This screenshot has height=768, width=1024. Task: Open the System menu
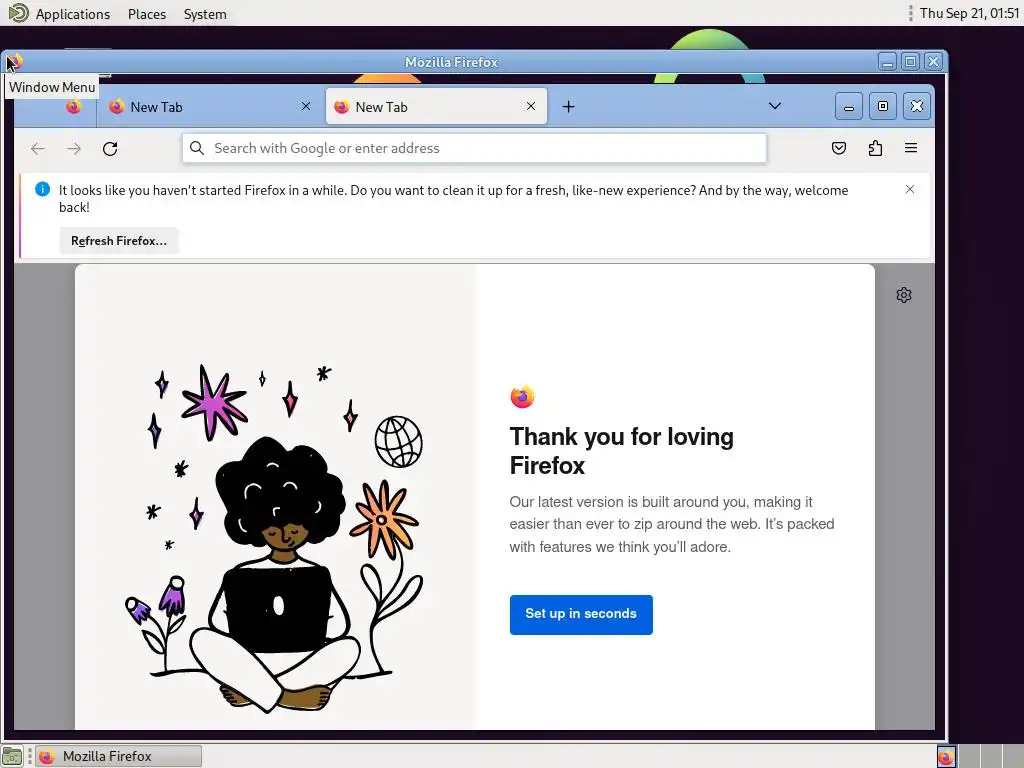205,14
